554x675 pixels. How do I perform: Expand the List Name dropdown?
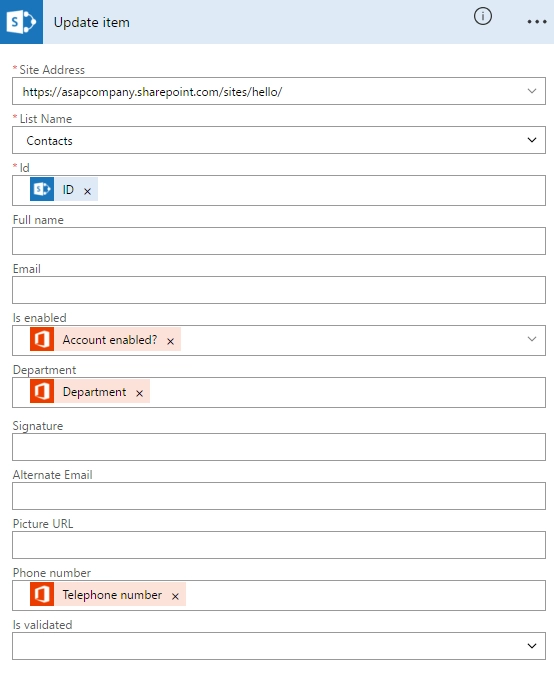[x=532, y=140]
